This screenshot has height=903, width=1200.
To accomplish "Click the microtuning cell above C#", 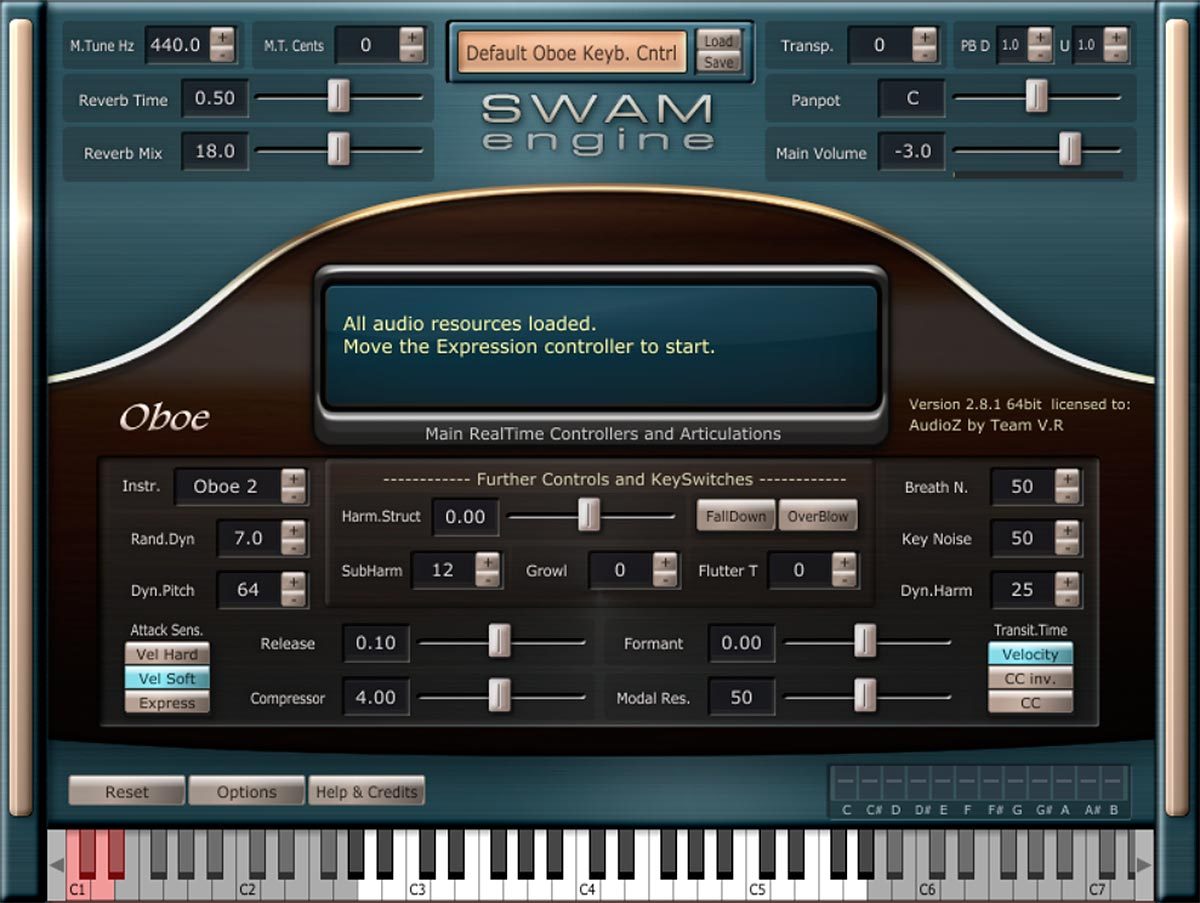I will click(x=870, y=783).
